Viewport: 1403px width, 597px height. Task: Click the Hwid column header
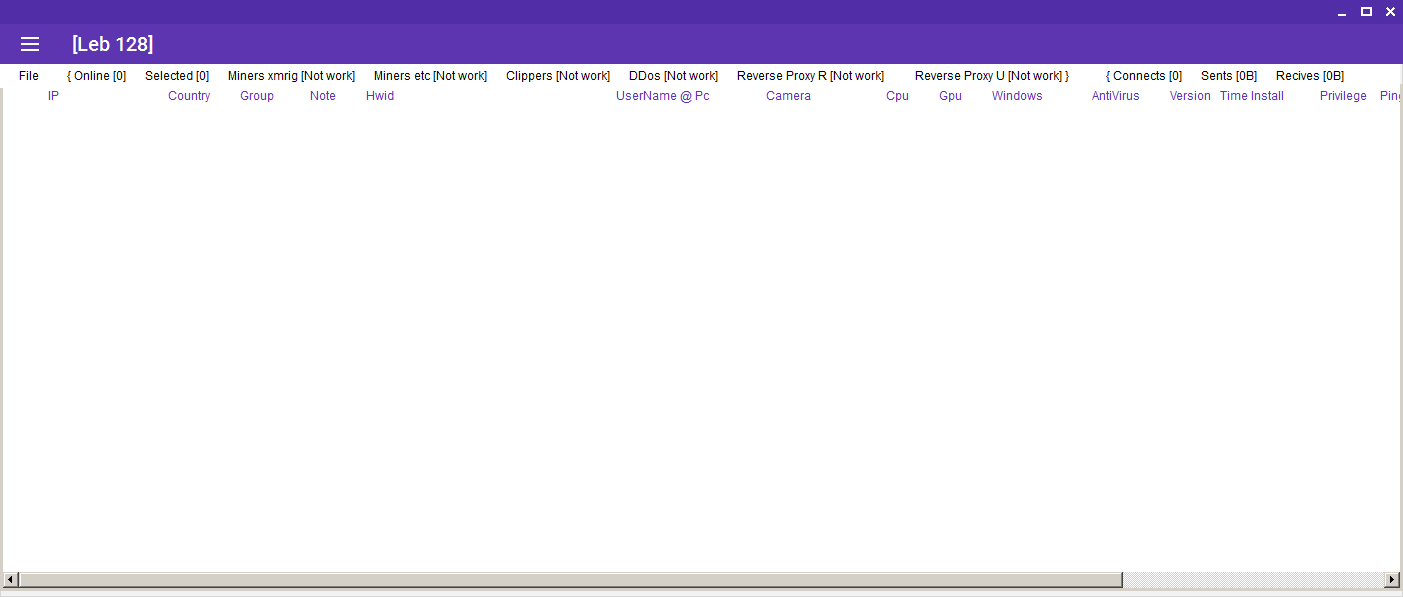click(380, 96)
